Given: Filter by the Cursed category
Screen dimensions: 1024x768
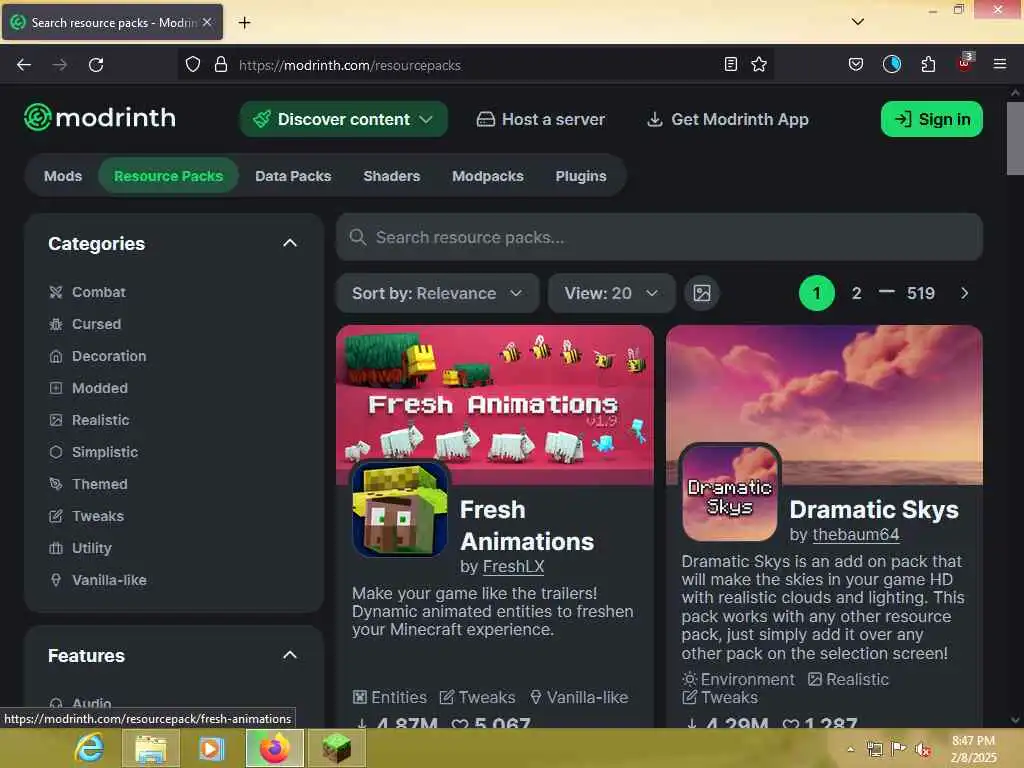Looking at the screenshot, I should pyautogui.click(x=85, y=324).
